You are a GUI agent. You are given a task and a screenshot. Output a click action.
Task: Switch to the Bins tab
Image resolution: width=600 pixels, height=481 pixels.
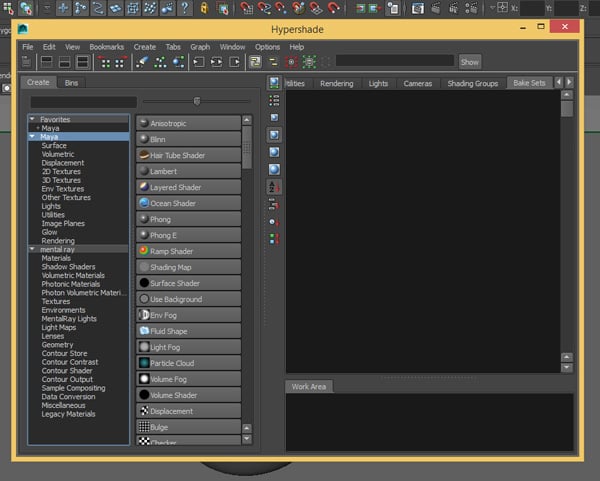[71, 83]
